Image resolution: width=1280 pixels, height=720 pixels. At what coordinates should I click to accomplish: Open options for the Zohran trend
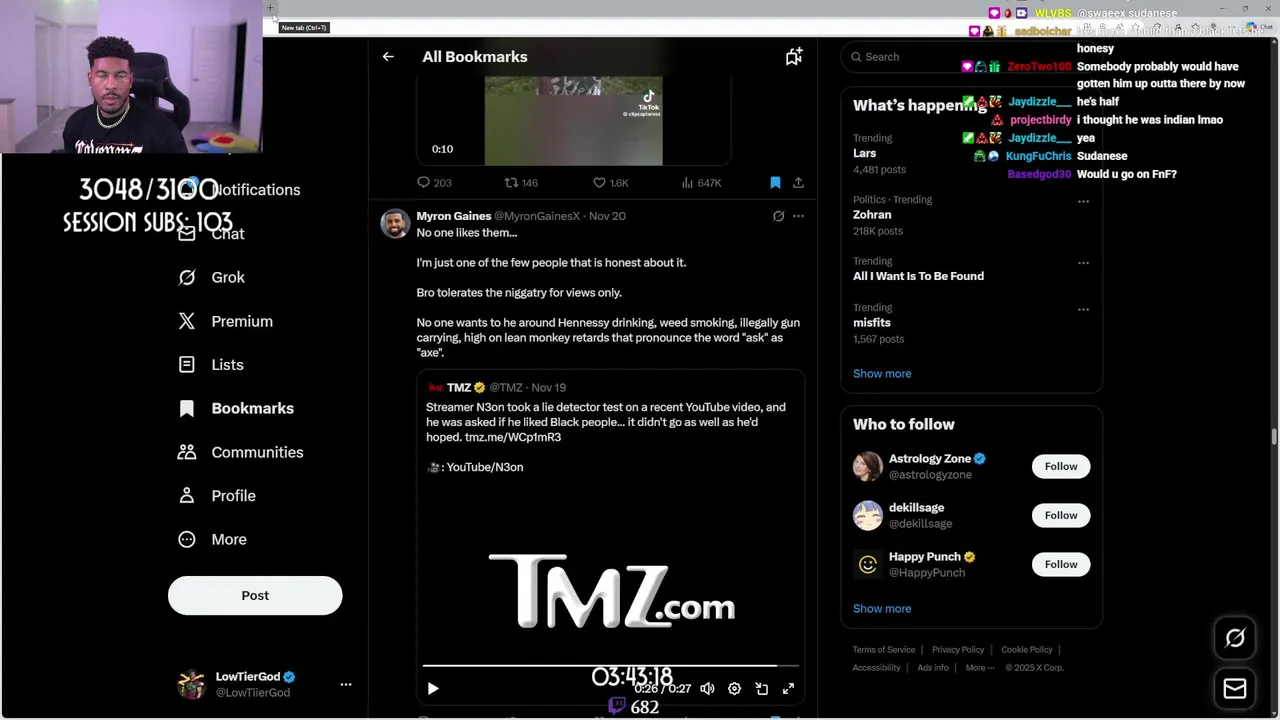[x=1083, y=202]
